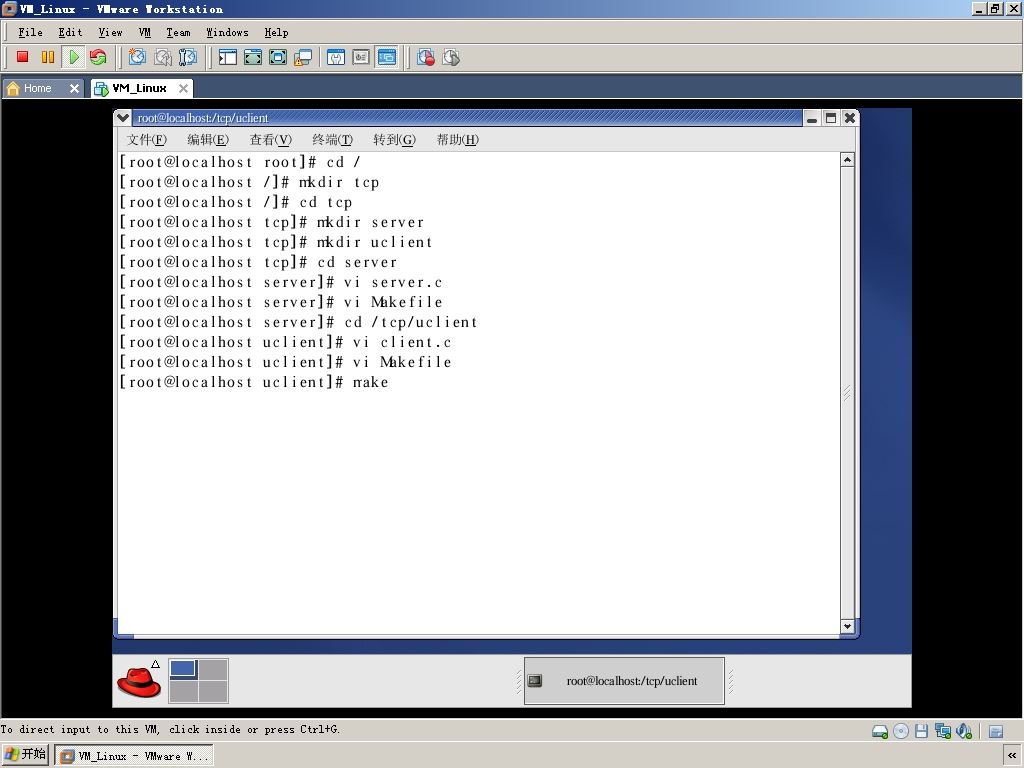Screen dimensions: 1024x768
Task: Open the Edit menu
Action: (71, 33)
